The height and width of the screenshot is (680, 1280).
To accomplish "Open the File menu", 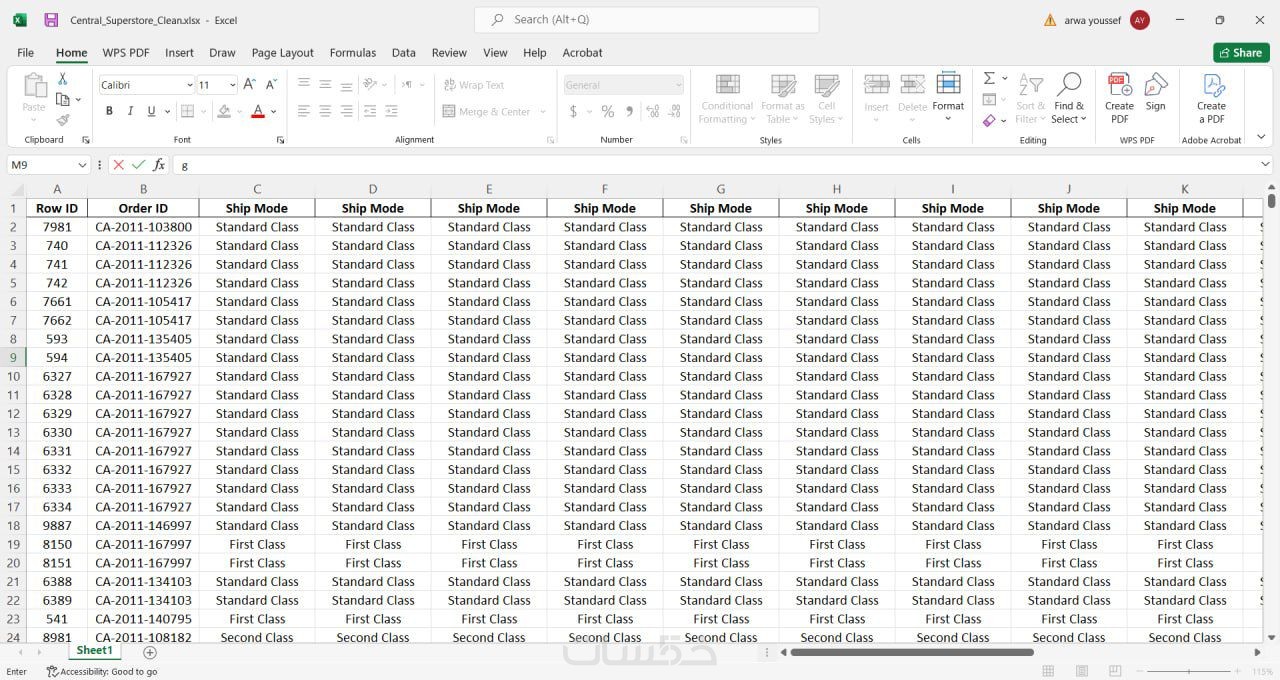I will click(25, 53).
